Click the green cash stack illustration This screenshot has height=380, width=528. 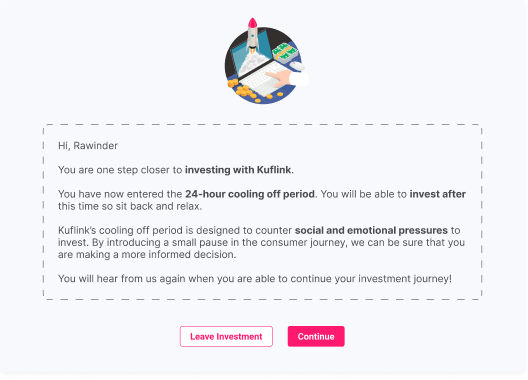pyautogui.click(x=285, y=52)
